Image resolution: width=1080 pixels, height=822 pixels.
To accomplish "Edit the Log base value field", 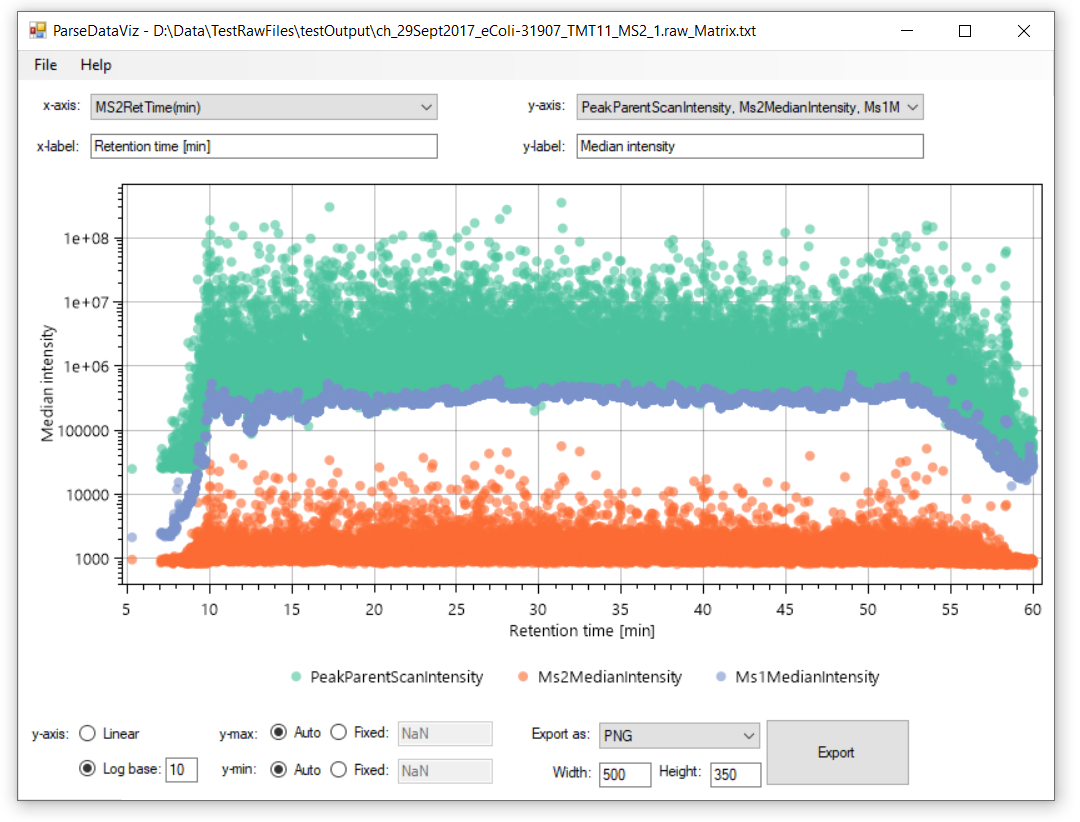I will tap(181, 770).
